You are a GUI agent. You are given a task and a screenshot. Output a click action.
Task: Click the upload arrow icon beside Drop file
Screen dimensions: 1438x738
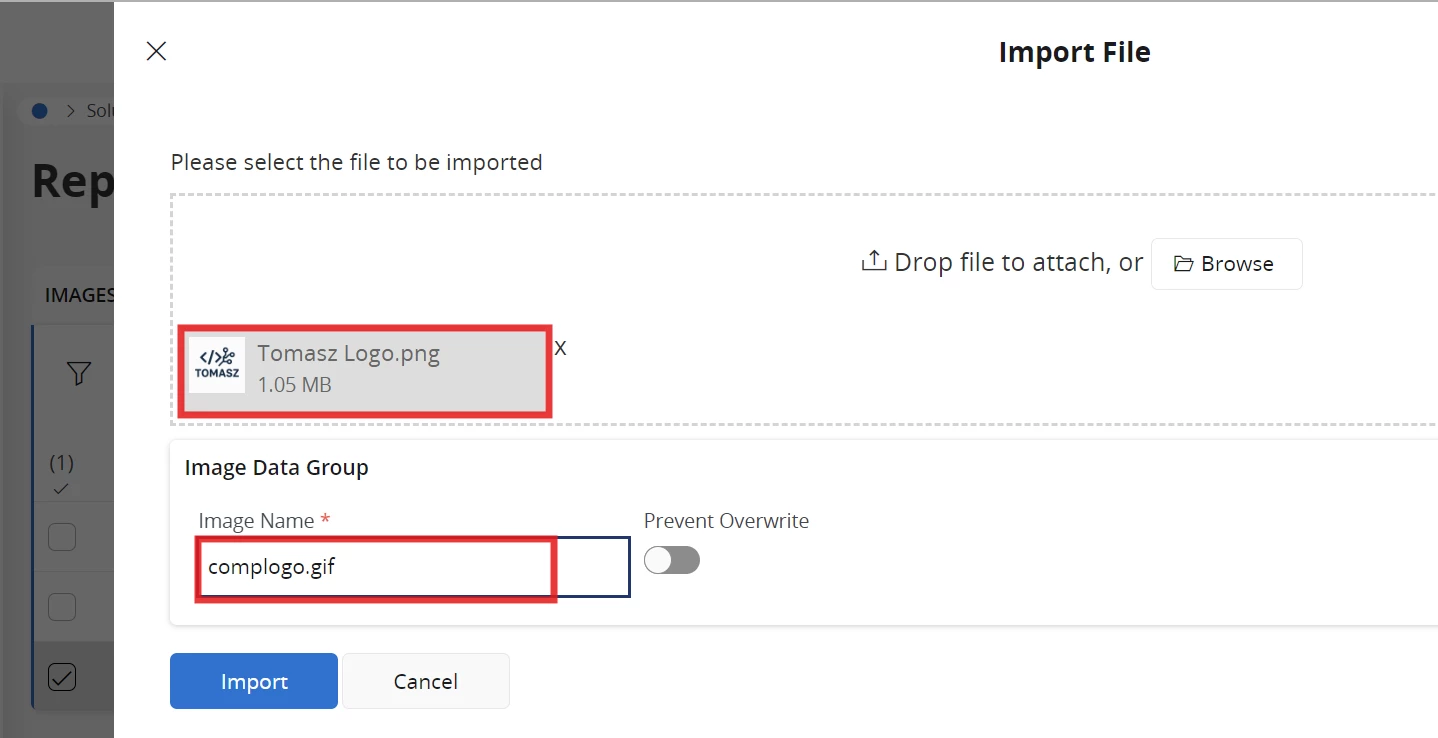pos(874,262)
